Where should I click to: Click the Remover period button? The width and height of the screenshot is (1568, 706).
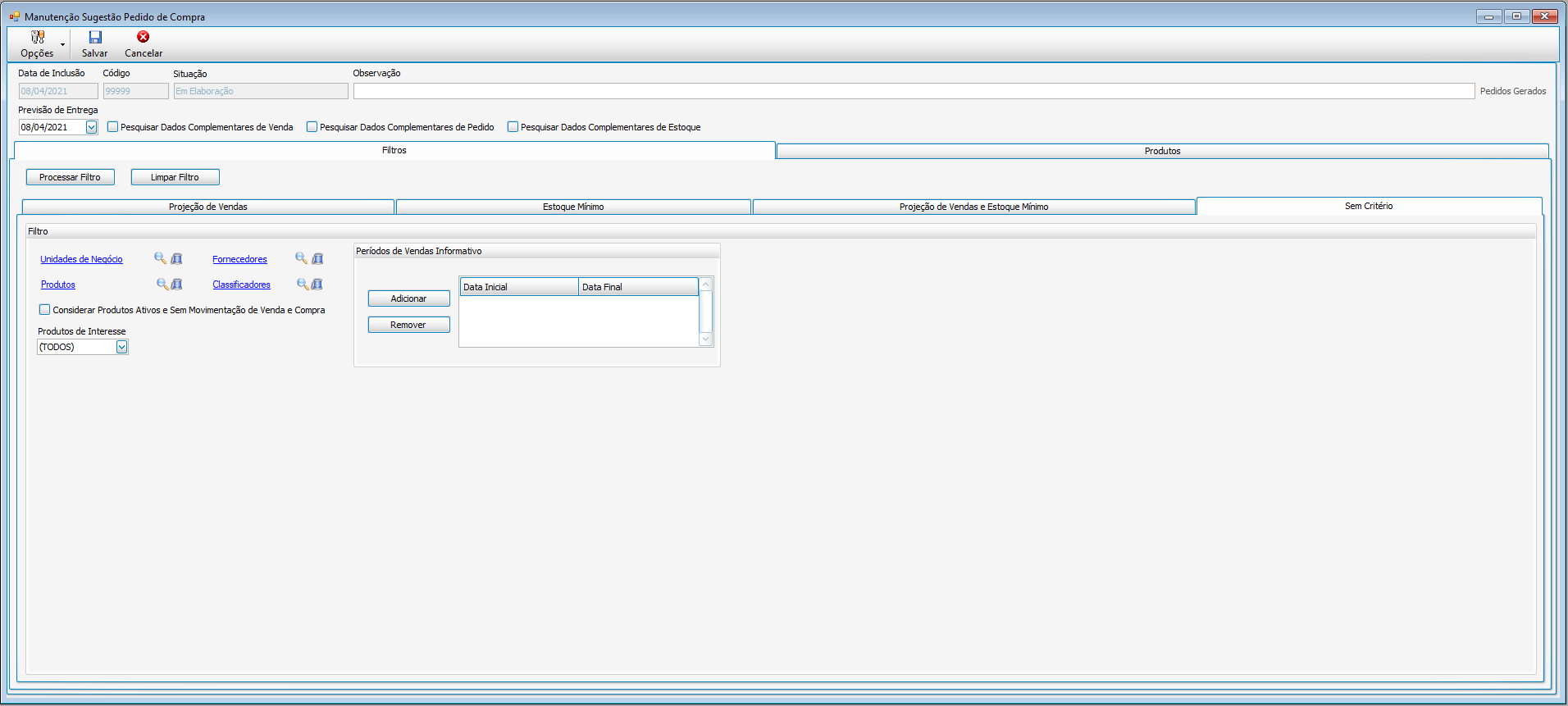click(x=409, y=325)
